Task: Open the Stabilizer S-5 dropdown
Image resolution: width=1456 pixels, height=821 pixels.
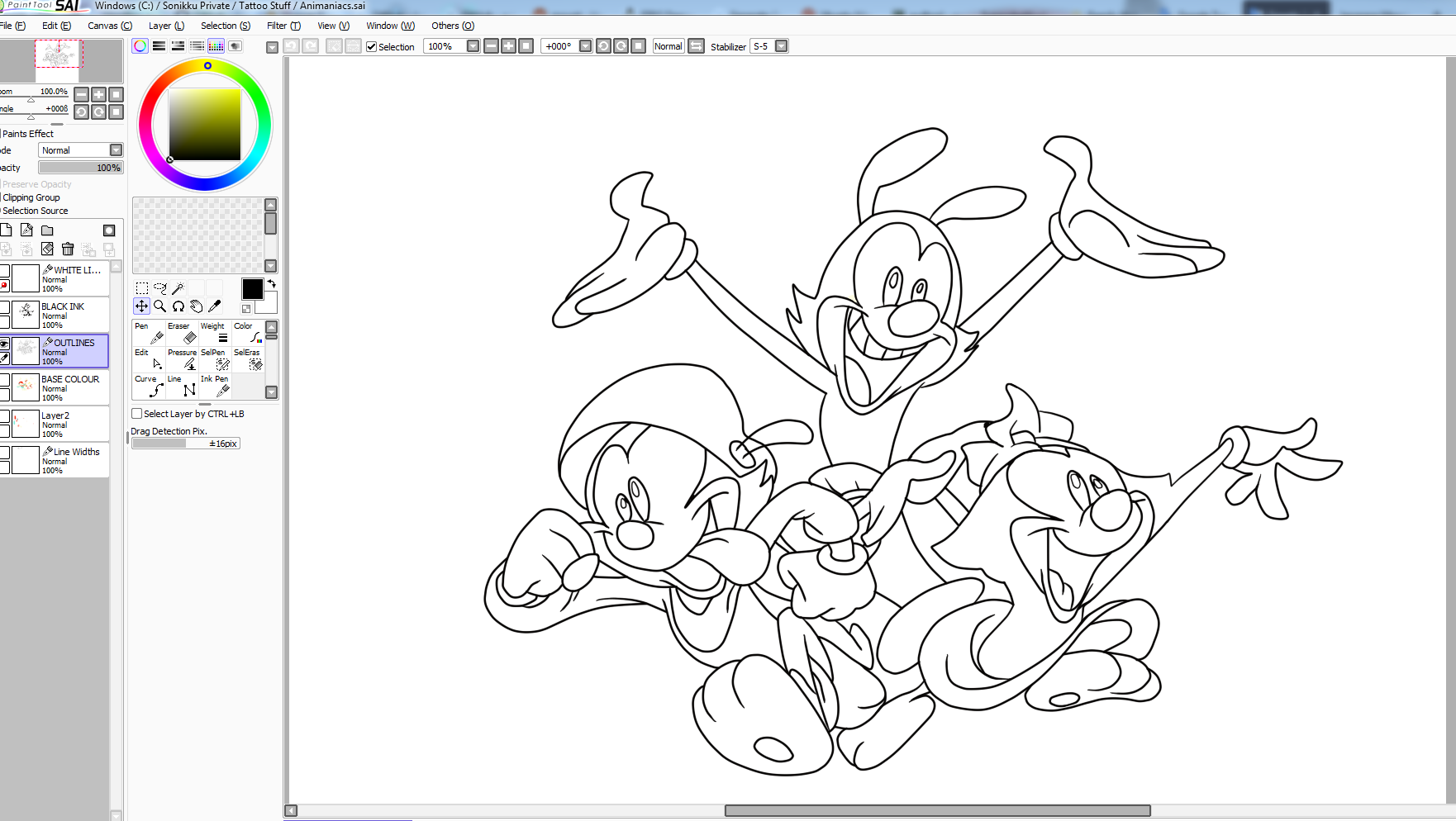Action: point(781,46)
